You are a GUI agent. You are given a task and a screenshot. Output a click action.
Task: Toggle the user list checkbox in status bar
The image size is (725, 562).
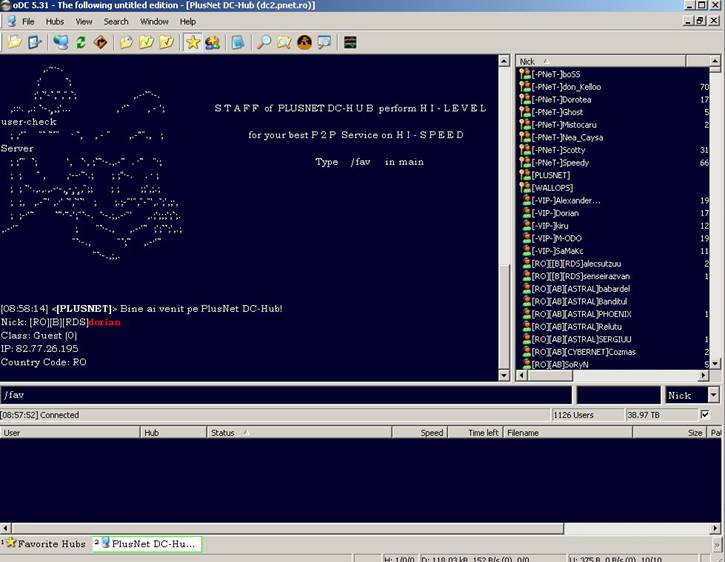pyautogui.click(x=705, y=414)
